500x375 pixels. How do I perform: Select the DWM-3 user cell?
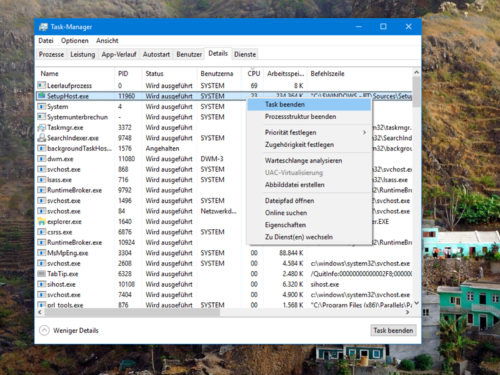click(x=212, y=159)
